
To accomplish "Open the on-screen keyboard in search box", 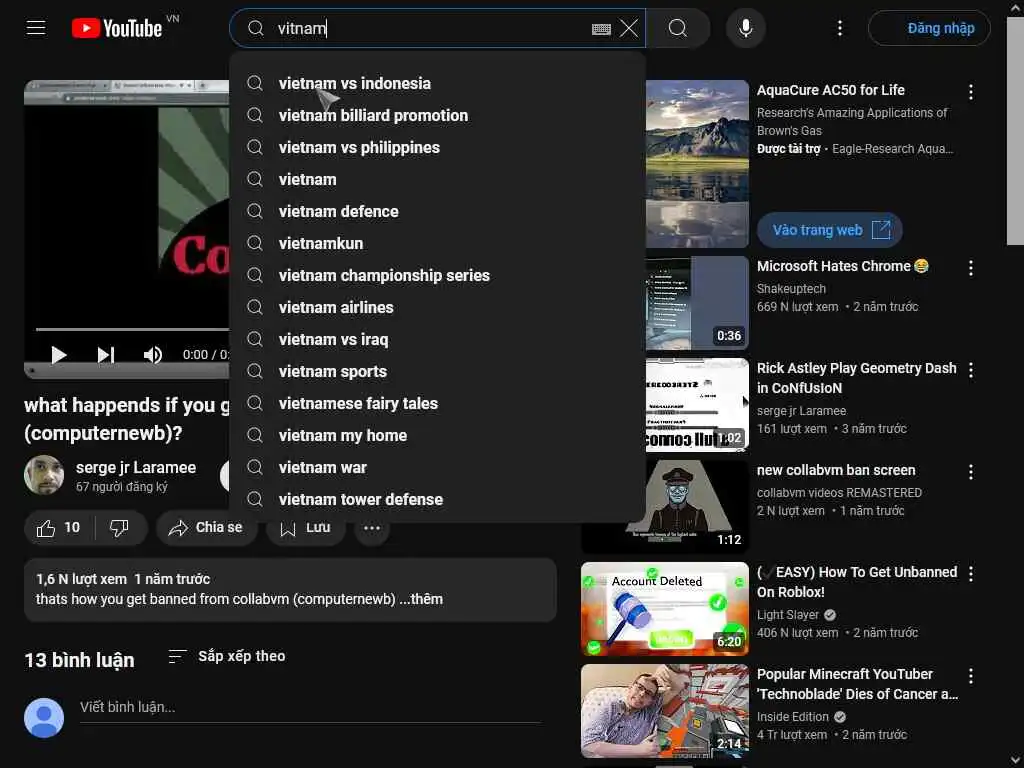I will point(601,29).
